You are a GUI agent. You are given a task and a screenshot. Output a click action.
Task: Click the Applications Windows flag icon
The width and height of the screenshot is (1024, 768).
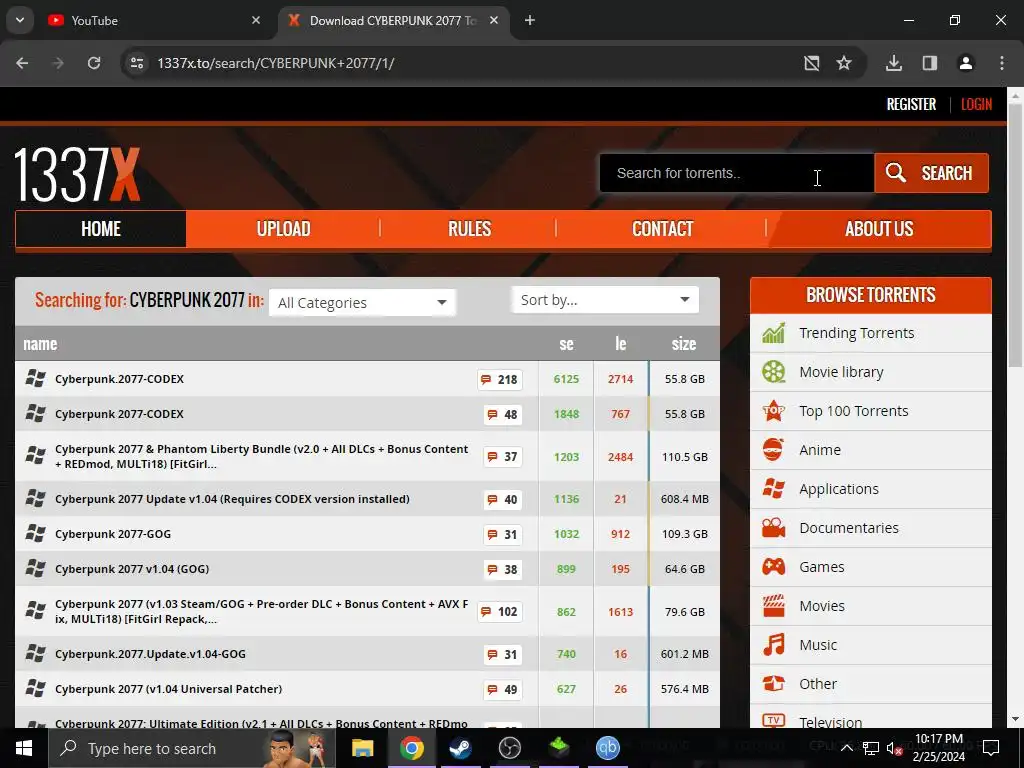click(774, 488)
